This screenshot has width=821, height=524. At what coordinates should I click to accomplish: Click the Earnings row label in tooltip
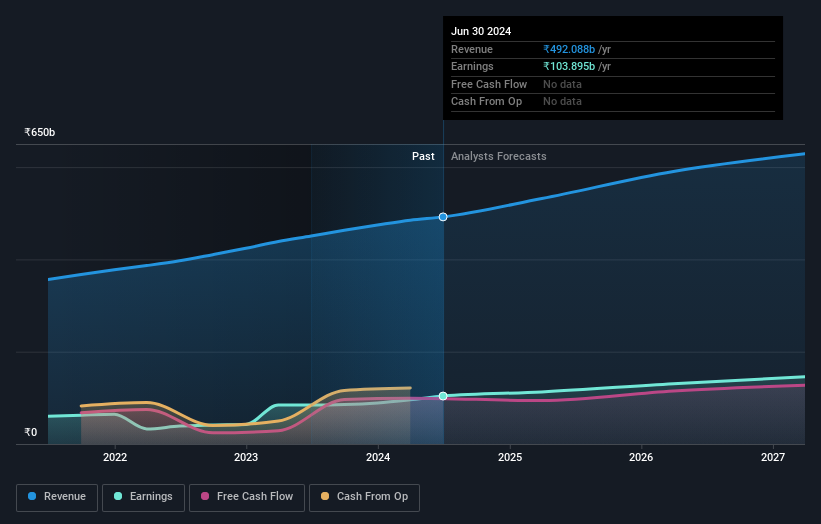click(472, 66)
